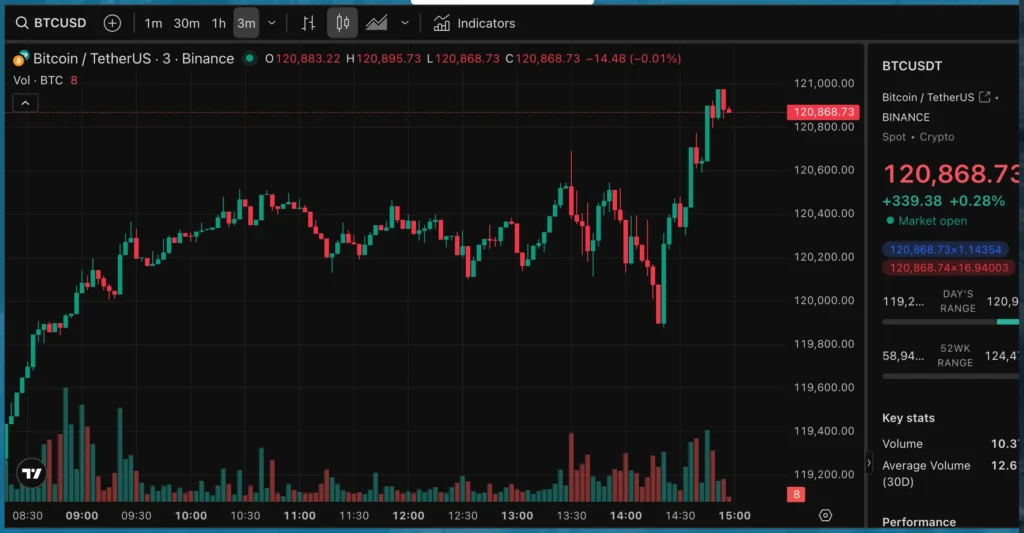The image size is (1024, 533).
Task: Switch to the 30m timeframe
Action: point(187,22)
